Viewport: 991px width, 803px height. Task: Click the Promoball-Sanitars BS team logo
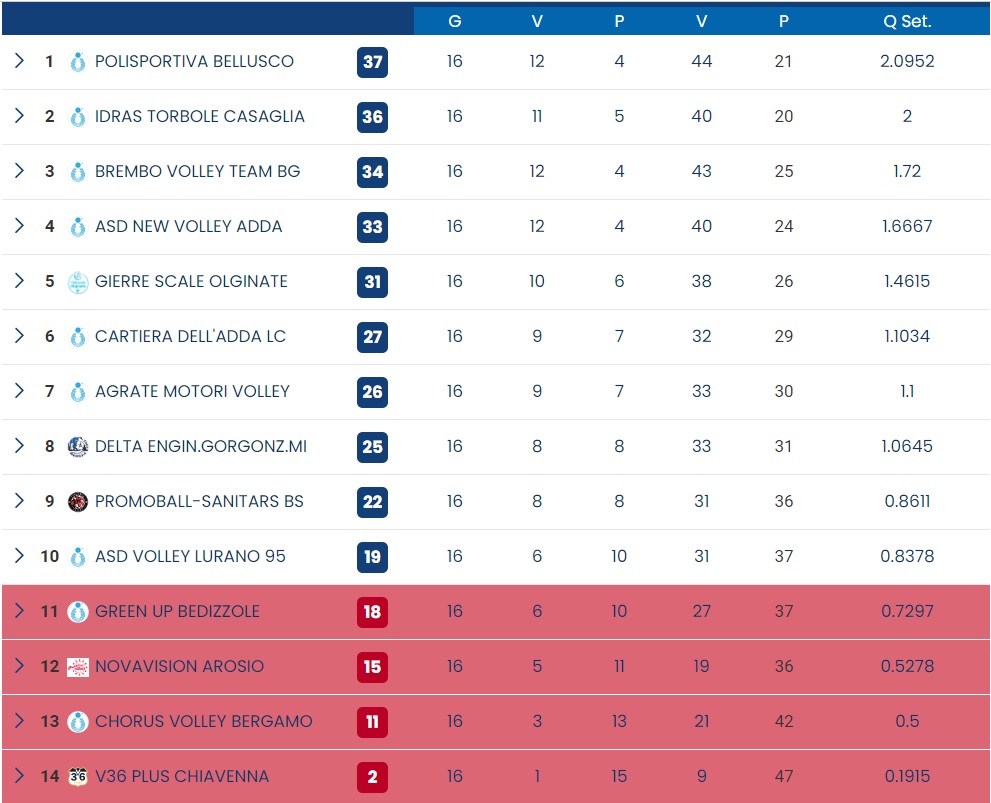(78, 502)
